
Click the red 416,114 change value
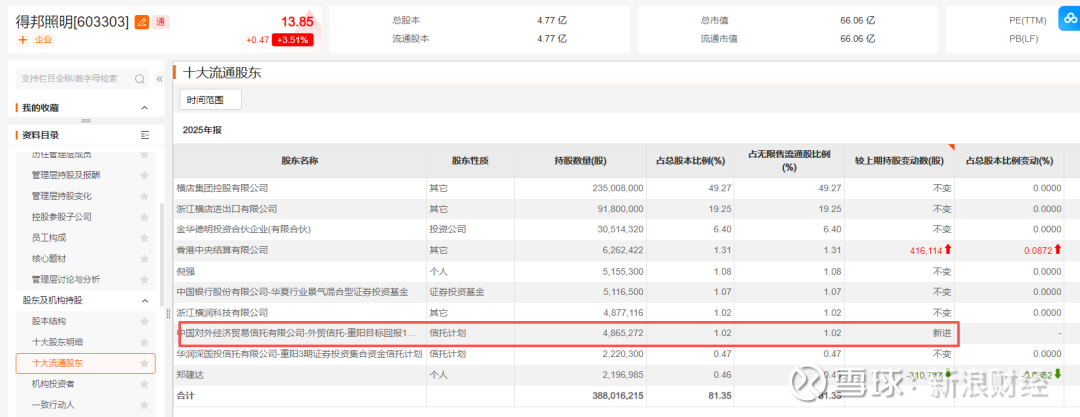click(x=924, y=250)
